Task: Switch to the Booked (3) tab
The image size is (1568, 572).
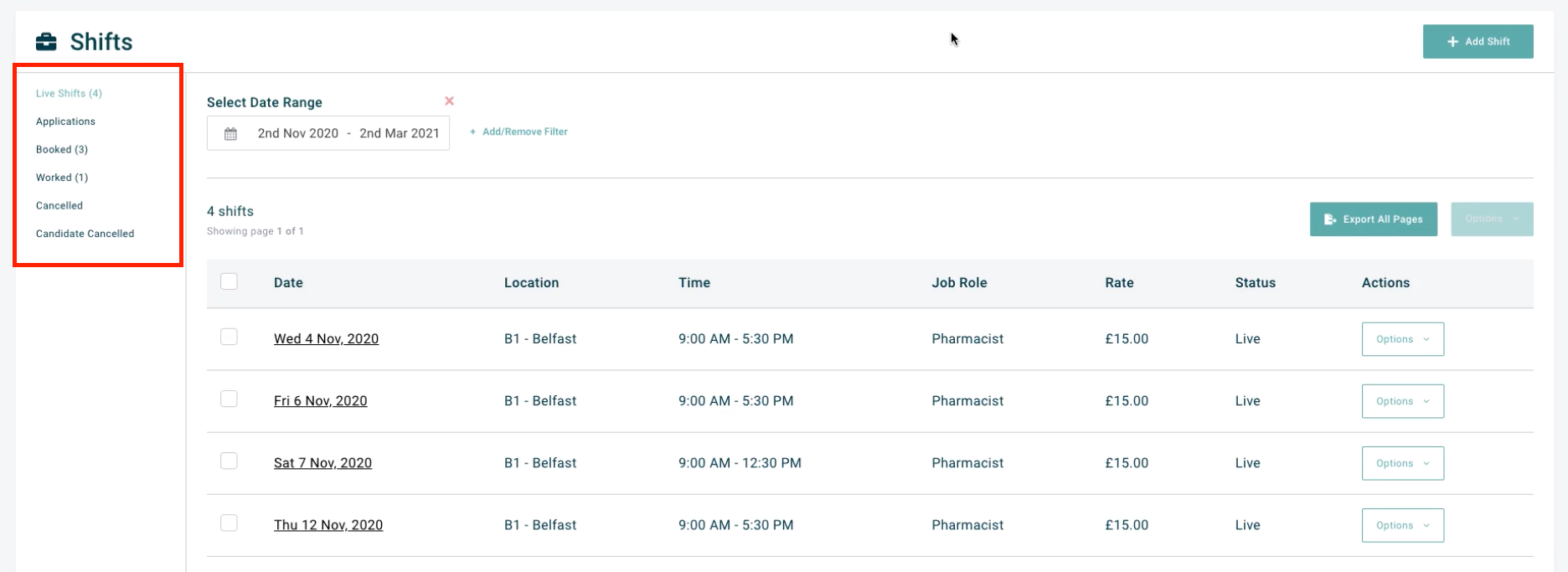Action: click(62, 150)
